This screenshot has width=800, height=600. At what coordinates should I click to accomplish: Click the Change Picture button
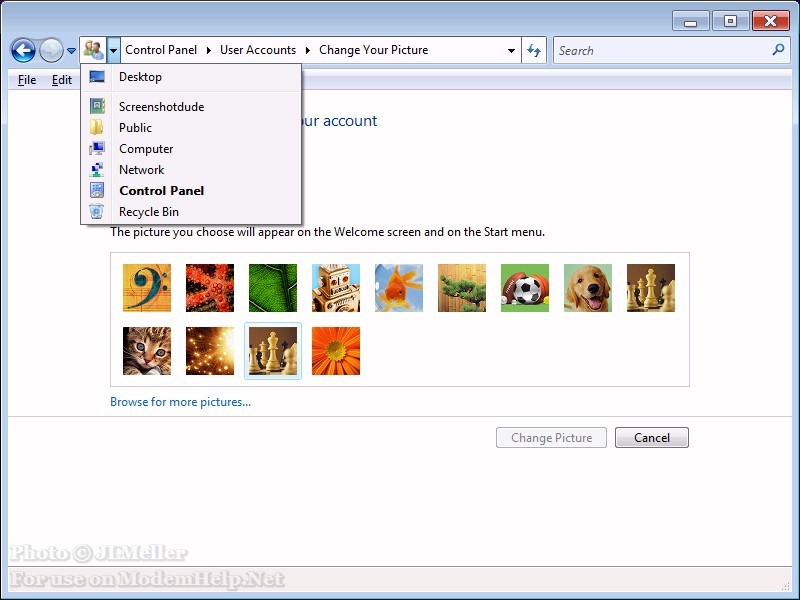click(x=551, y=438)
